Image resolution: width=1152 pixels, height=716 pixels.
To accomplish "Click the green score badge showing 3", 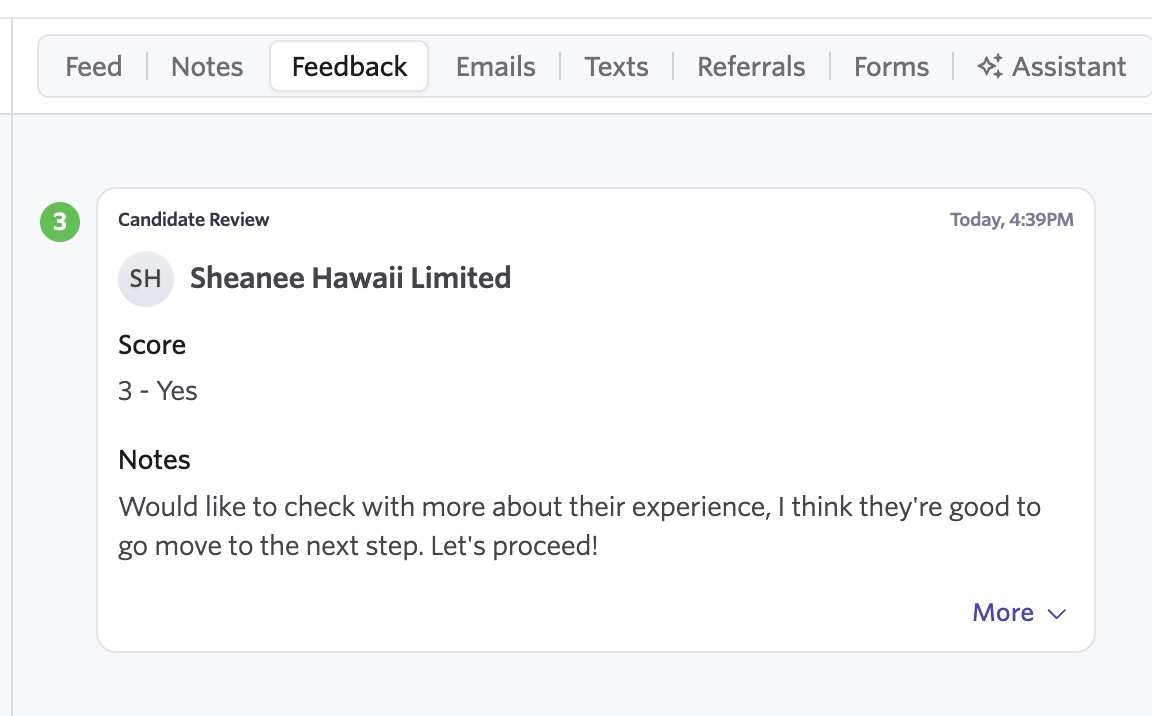I will (60, 222).
